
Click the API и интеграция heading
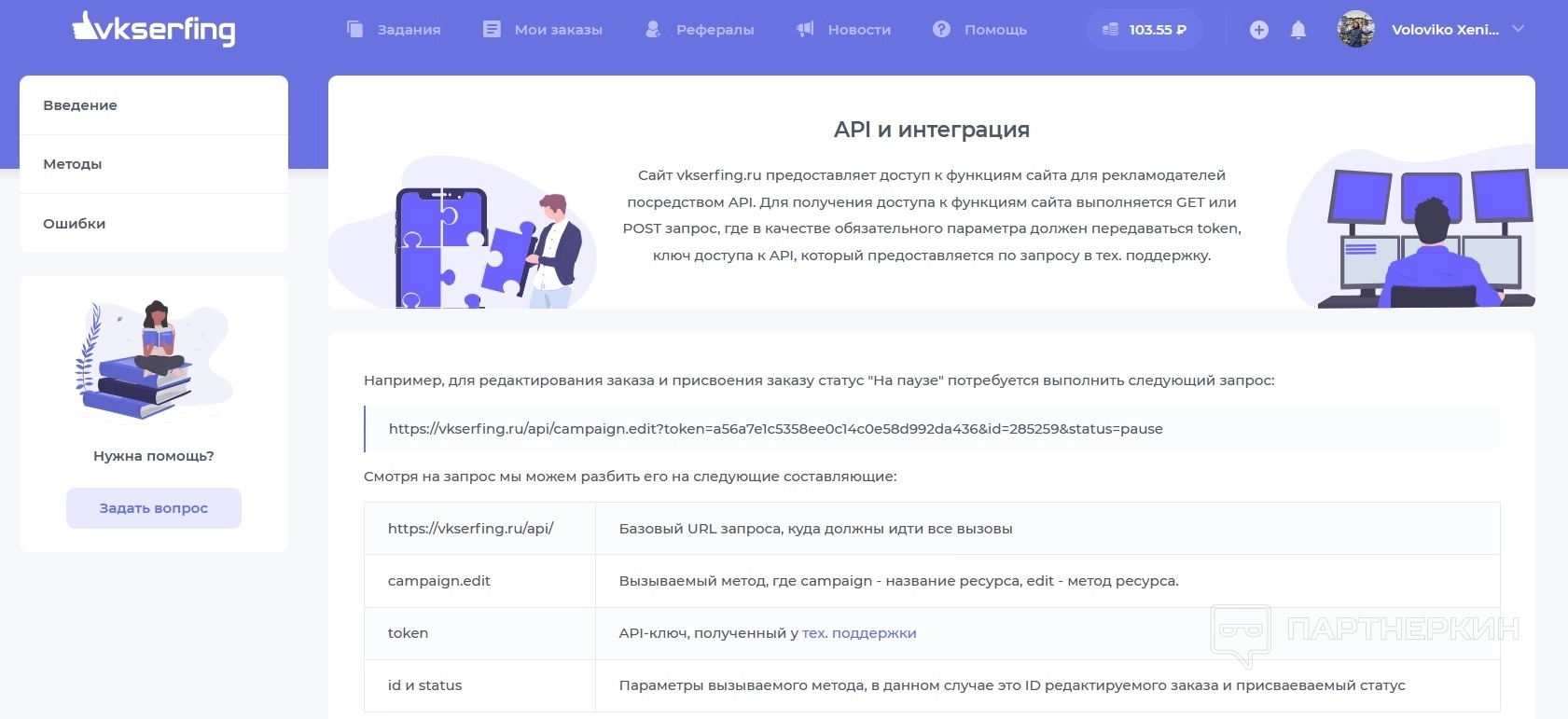pos(932,130)
